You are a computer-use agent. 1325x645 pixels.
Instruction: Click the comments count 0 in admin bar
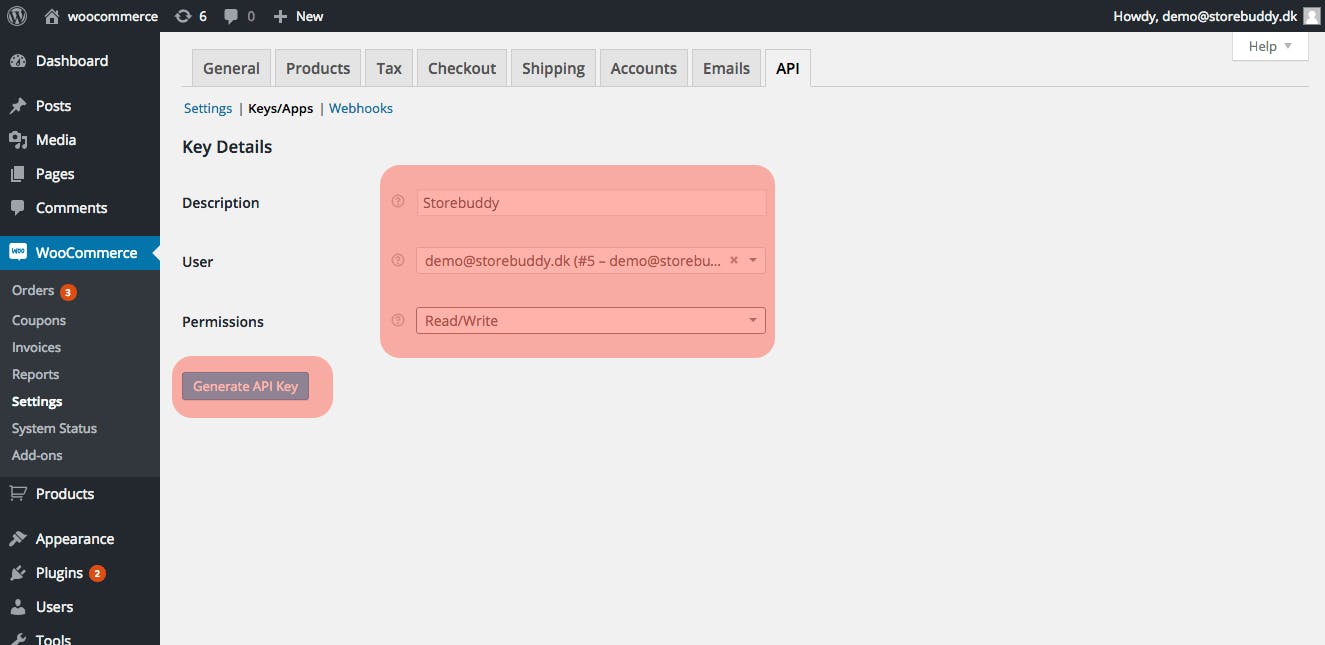tap(251, 16)
